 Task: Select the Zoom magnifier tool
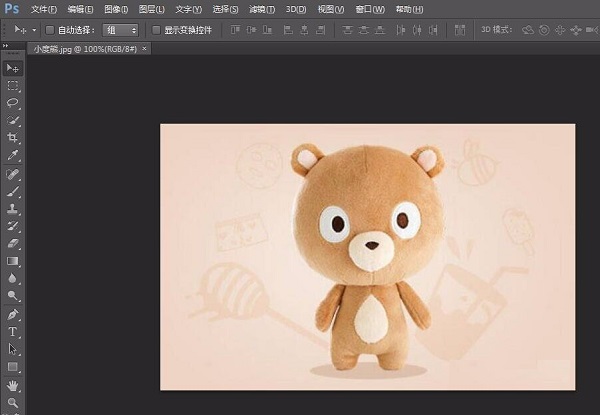tap(13, 402)
